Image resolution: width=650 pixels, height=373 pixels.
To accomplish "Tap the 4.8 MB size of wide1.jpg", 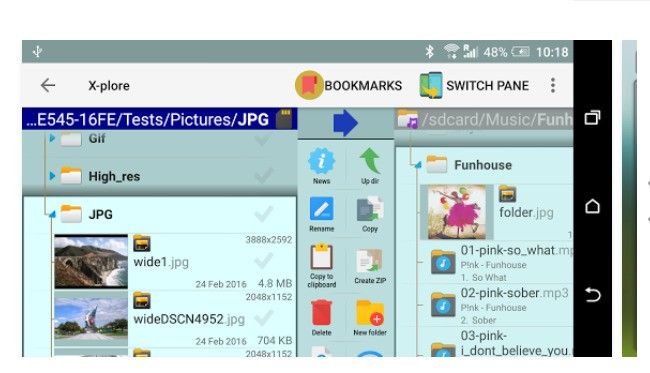I will coord(275,283).
